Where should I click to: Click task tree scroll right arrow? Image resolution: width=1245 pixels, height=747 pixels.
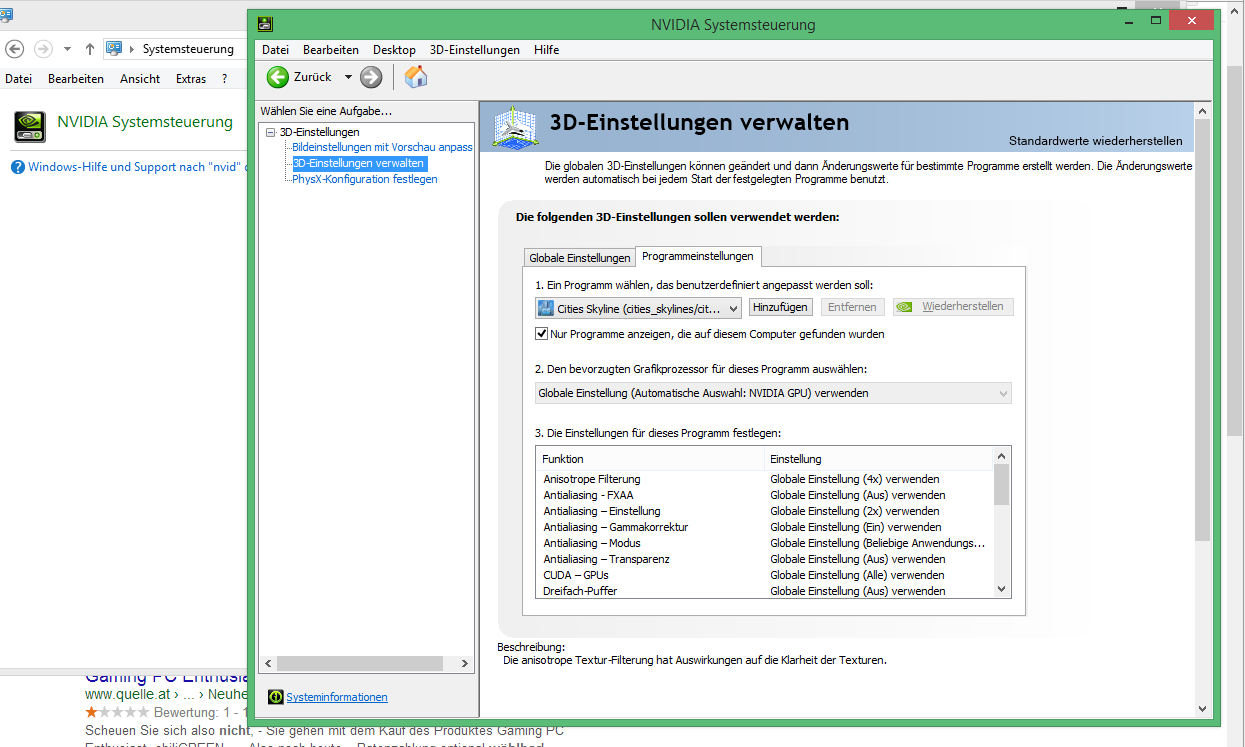pos(465,664)
